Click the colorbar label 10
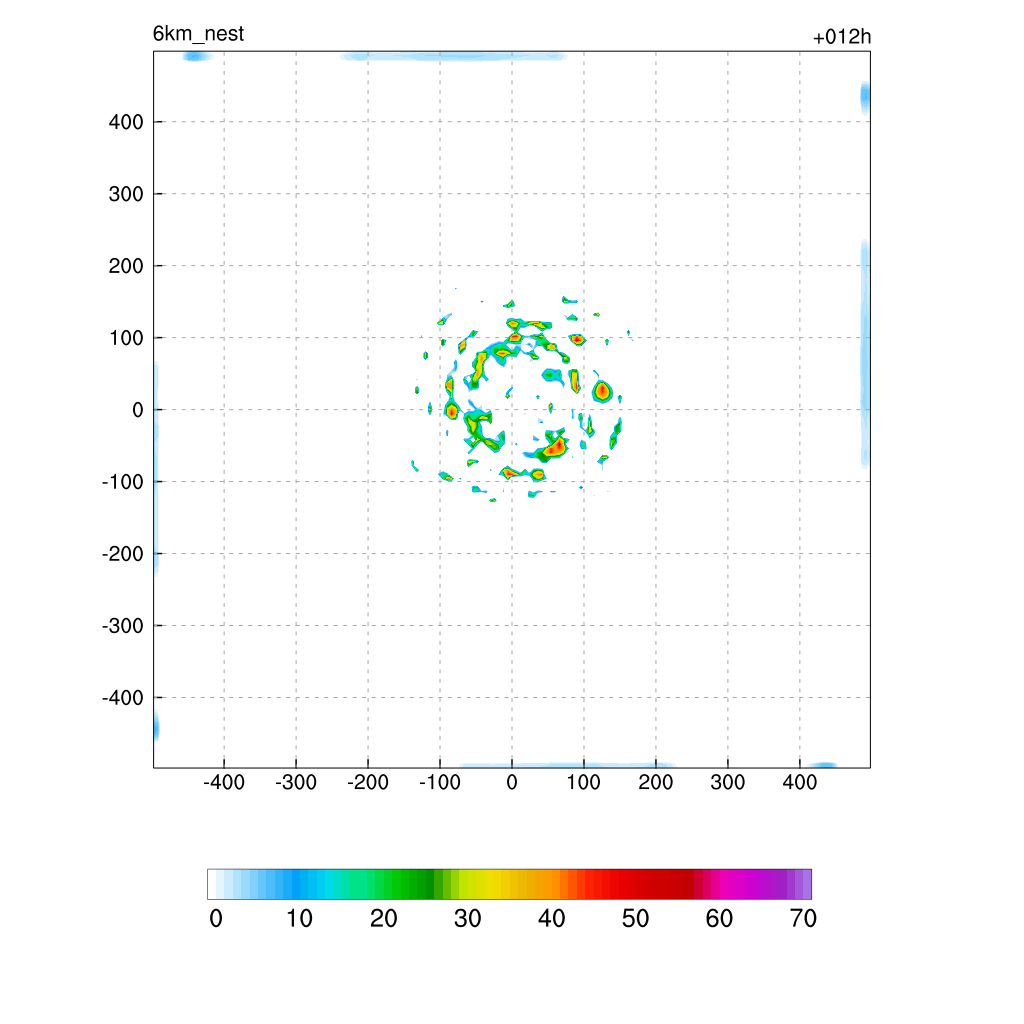Image resolution: width=1024 pixels, height=1024 pixels. [300, 919]
